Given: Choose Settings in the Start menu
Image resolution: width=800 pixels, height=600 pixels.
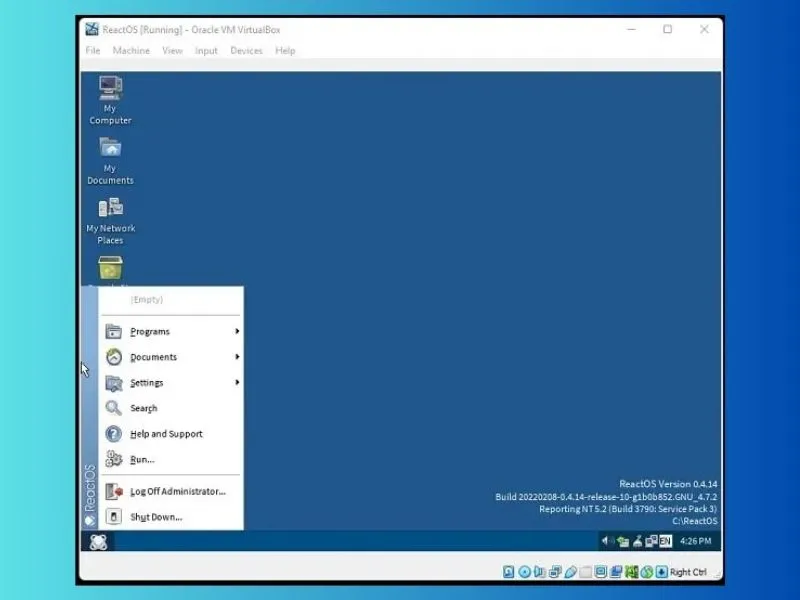Looking at the screenshot, I should point(171,383).
